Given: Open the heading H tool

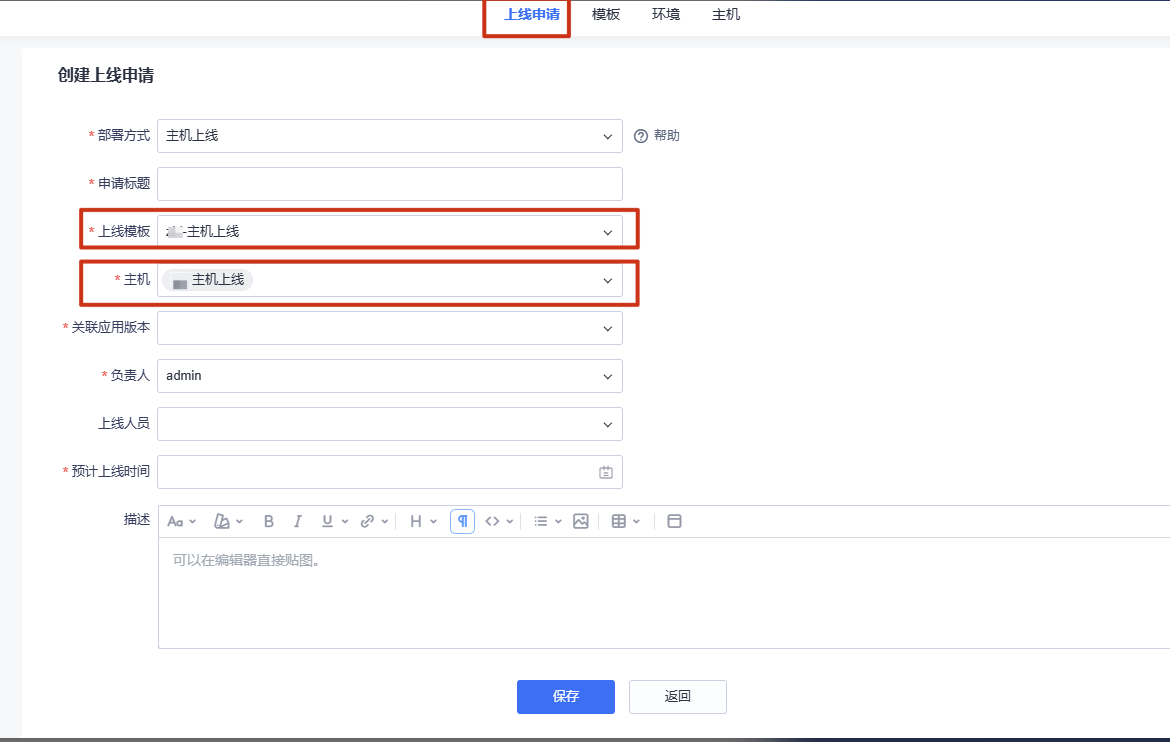Looking at the screenshot, I should point(416,521).
